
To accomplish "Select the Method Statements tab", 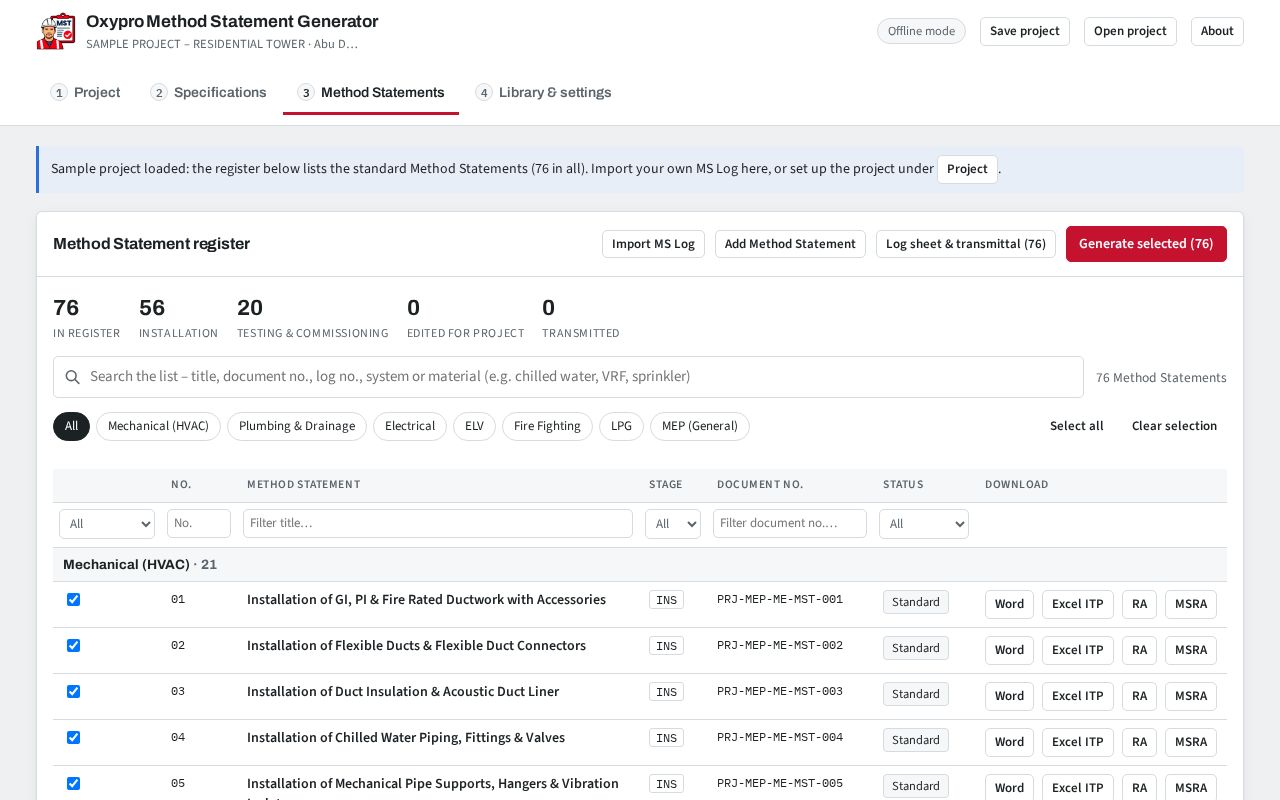I will pos(371,92).
